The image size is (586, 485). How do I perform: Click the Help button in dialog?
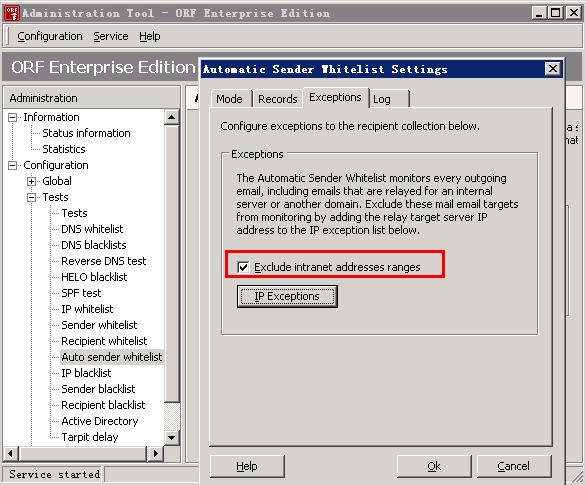click(x=247, y=466)
